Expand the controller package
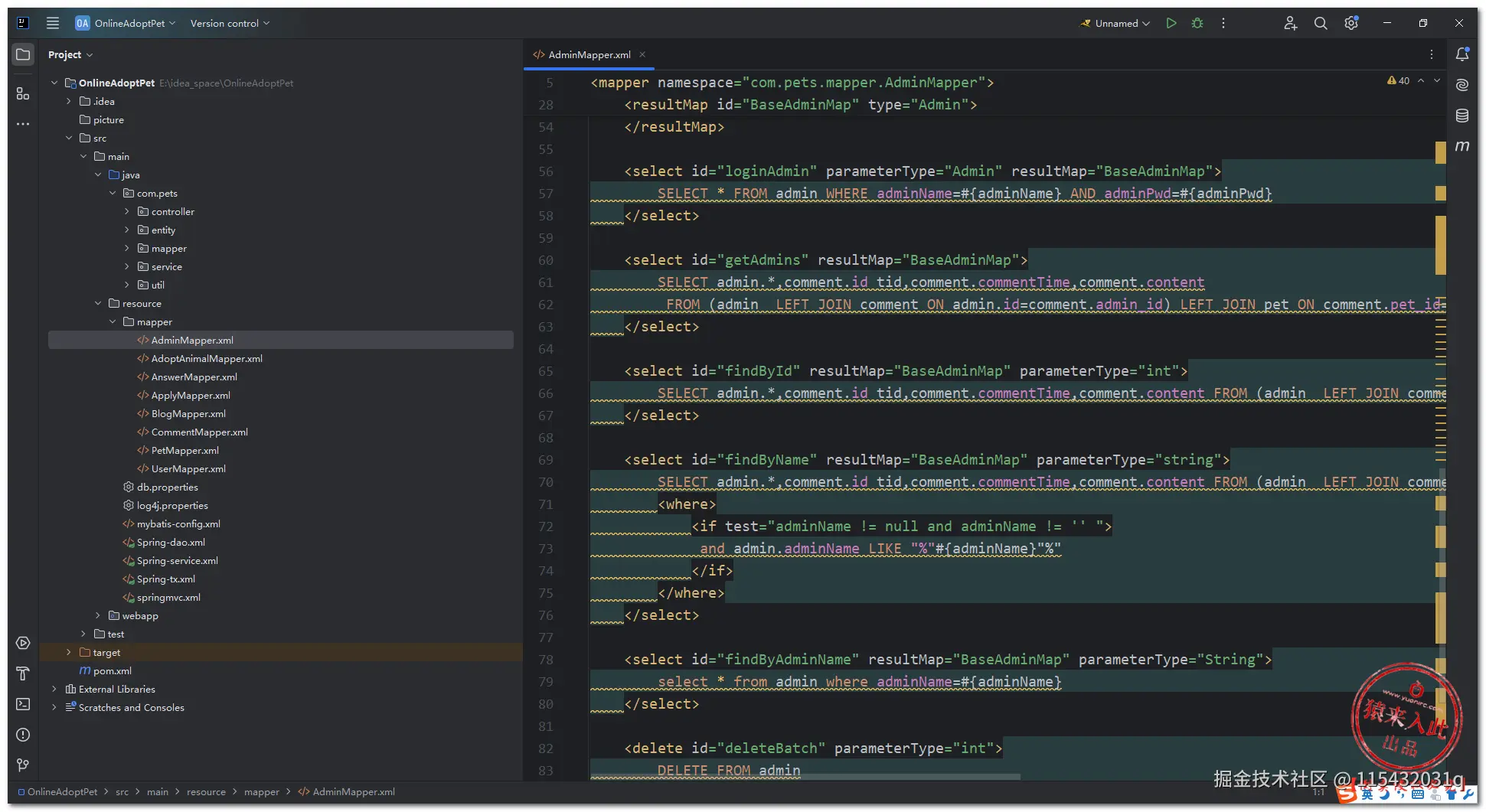Viewport: 1486px width, 812px height. [127, 211]
